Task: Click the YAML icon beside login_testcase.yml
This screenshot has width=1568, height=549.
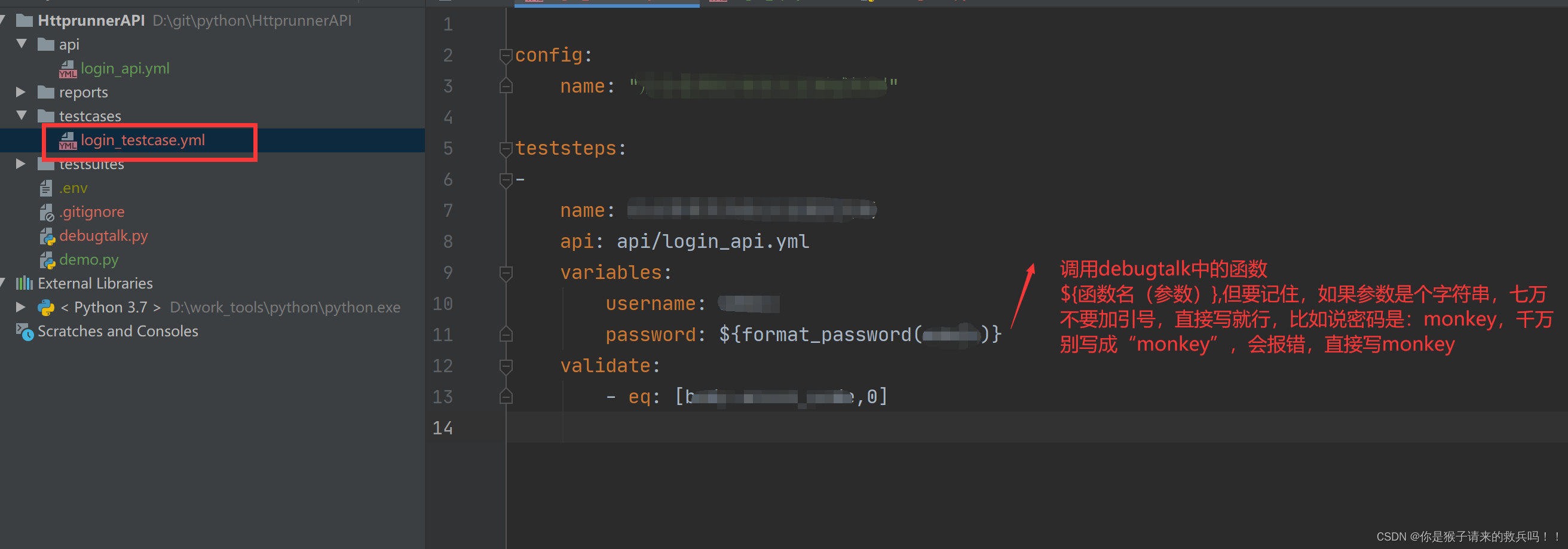Action: (x=68, y=140)
